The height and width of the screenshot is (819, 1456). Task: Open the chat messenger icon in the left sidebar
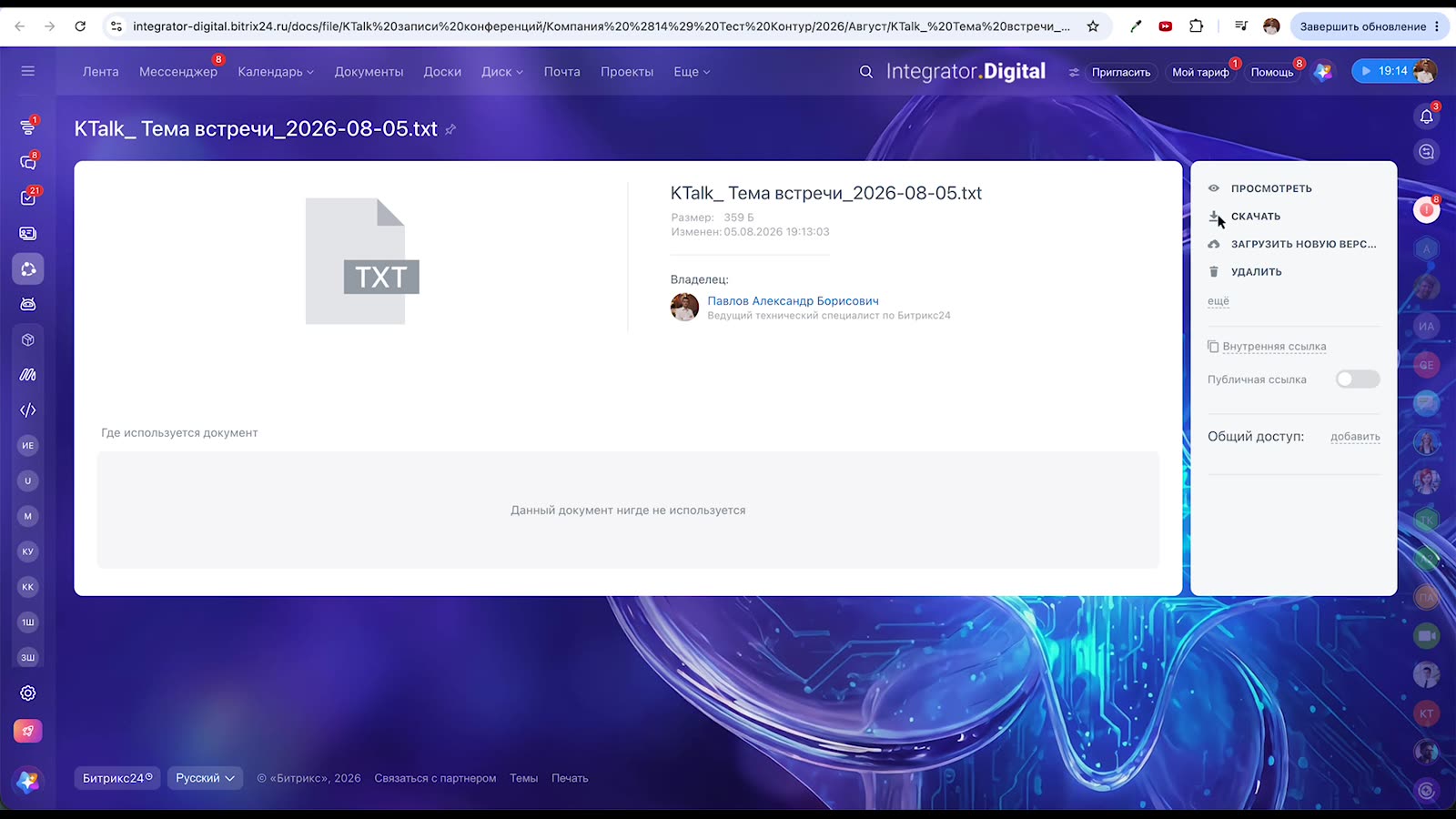[28, 162]
